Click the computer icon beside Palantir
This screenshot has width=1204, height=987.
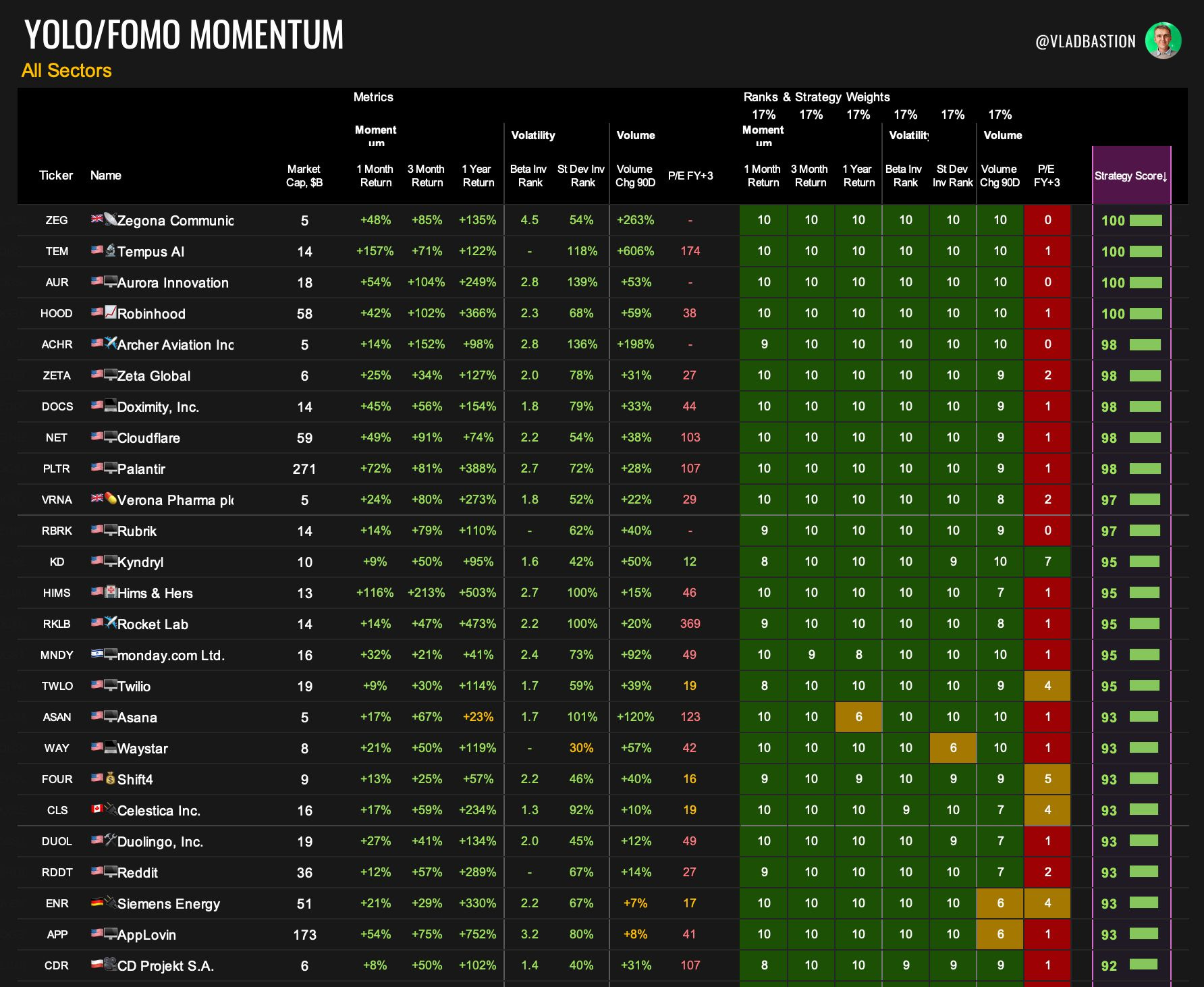[x=111, y=467]
